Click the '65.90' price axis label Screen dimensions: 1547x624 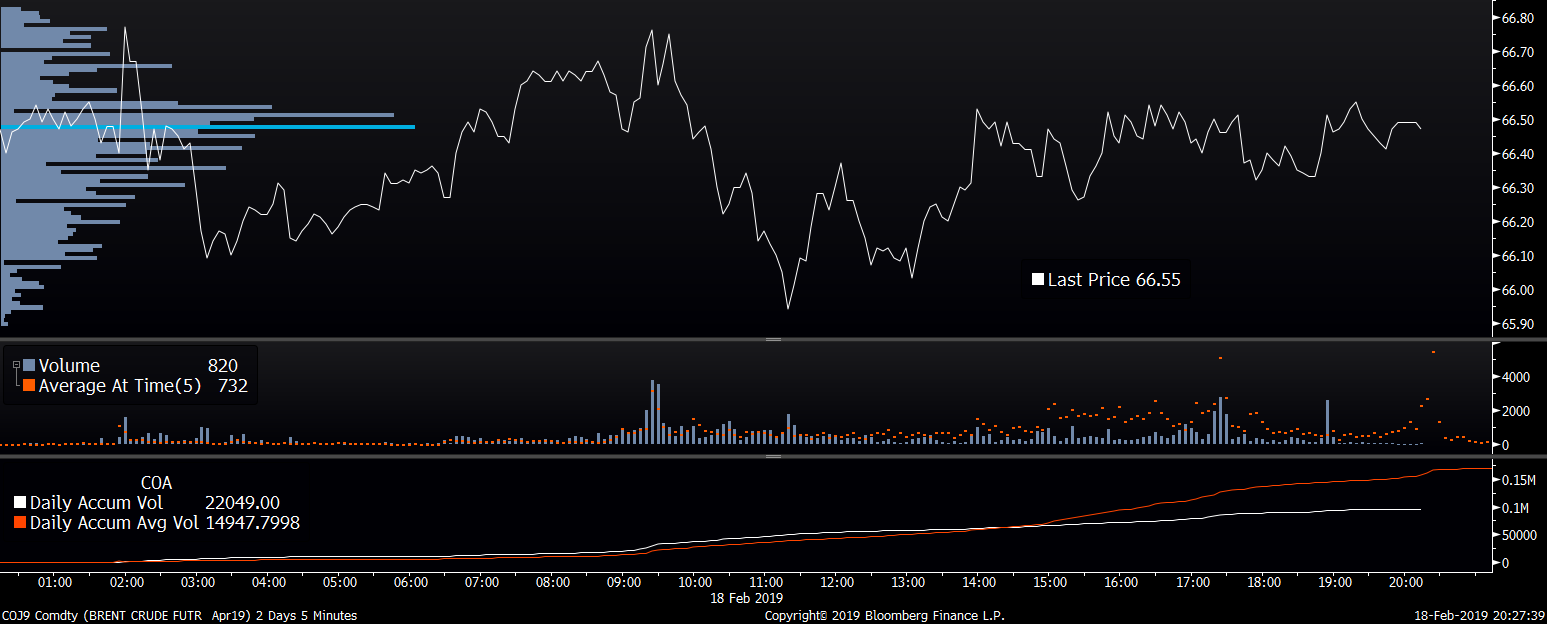pos(1518,324)
